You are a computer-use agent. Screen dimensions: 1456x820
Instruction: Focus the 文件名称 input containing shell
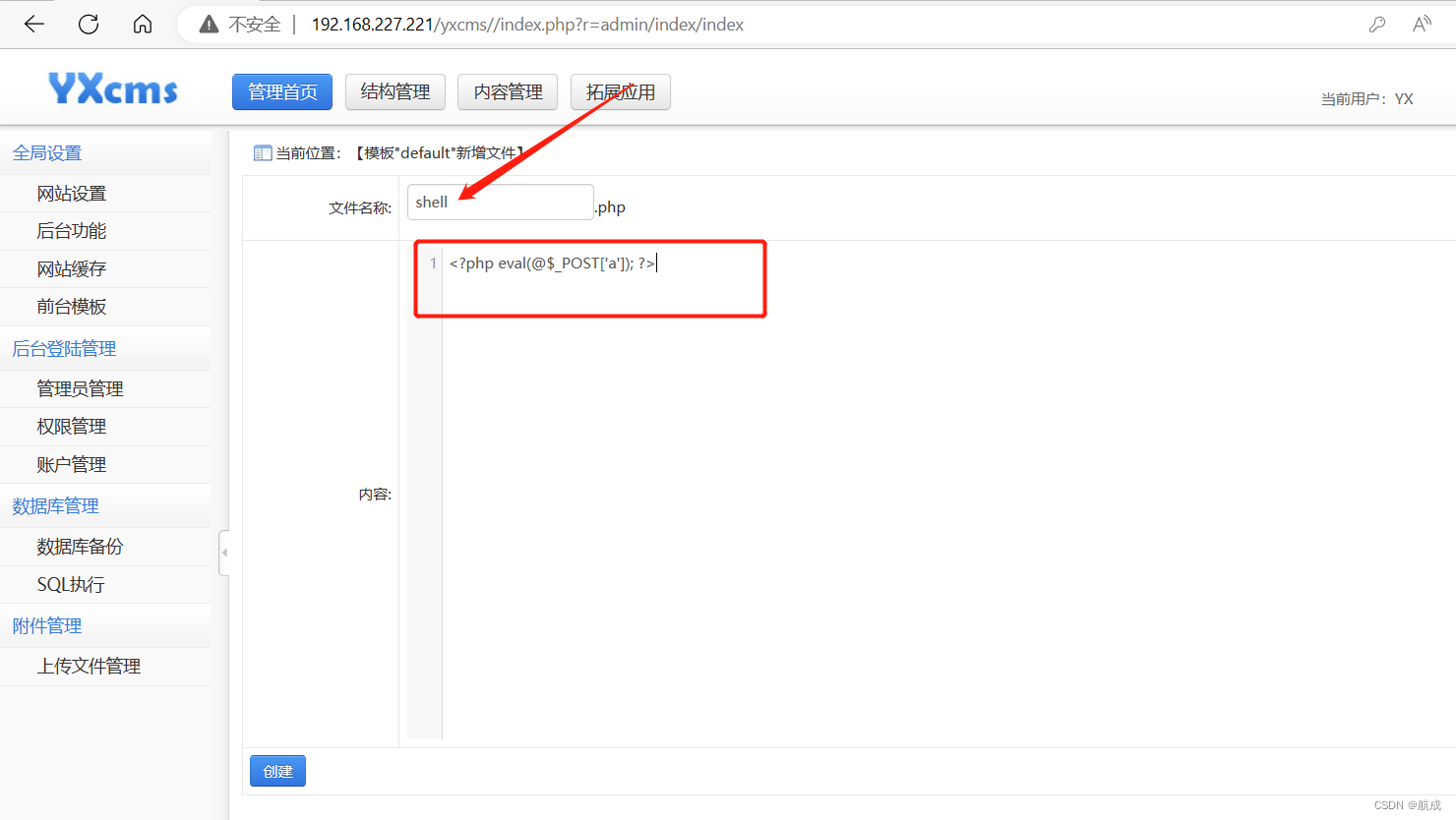pos(500,202)
